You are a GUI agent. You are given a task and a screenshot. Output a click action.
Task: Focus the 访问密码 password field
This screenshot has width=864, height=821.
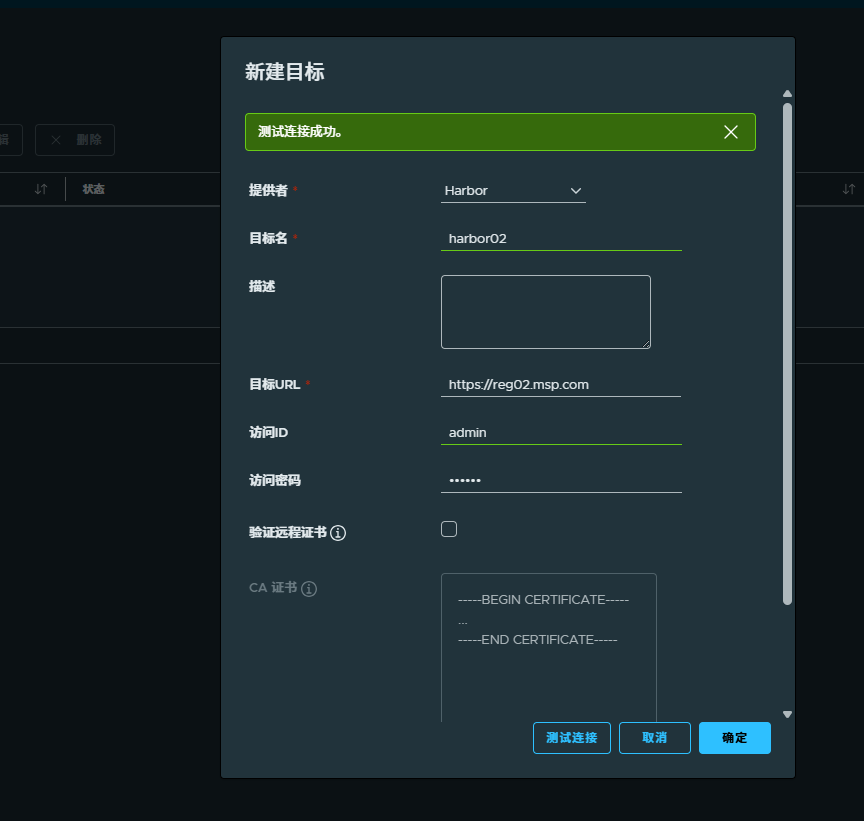[561, 480]
